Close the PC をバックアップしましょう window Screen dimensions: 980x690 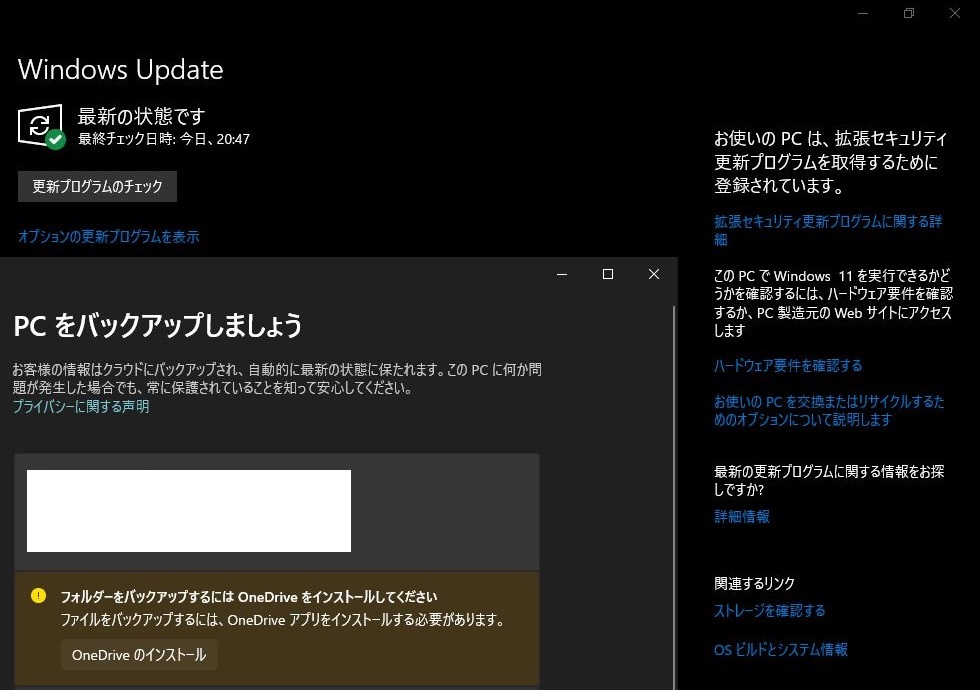point(654,274)
